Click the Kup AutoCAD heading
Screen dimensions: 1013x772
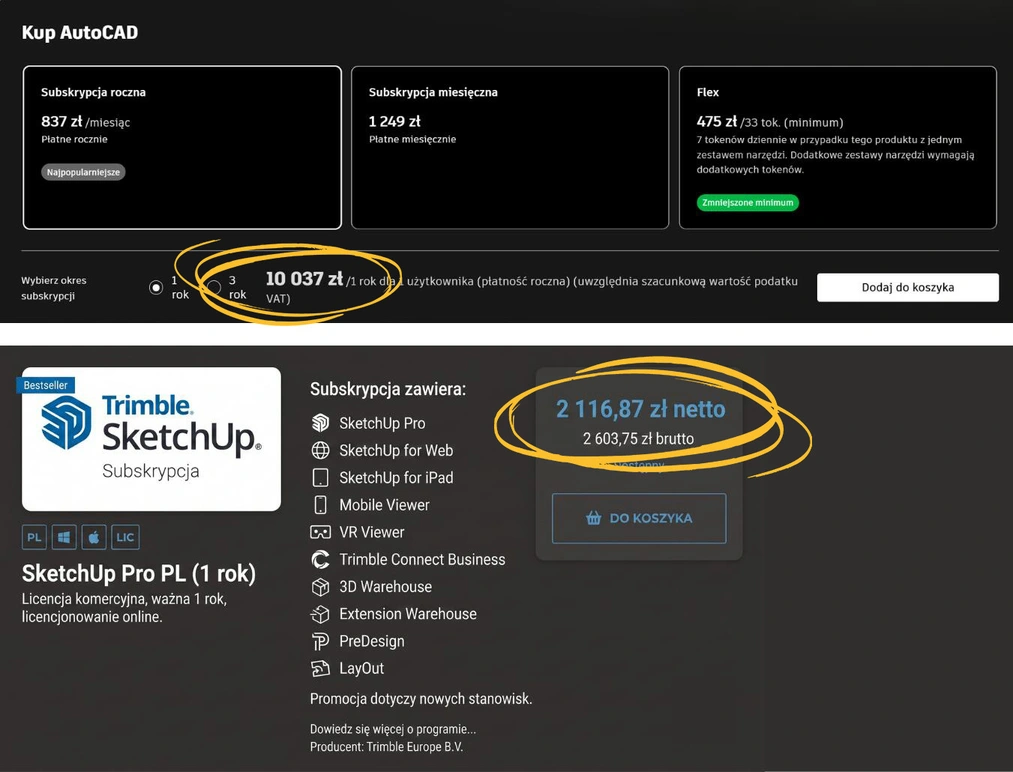[x=80, y=32]
